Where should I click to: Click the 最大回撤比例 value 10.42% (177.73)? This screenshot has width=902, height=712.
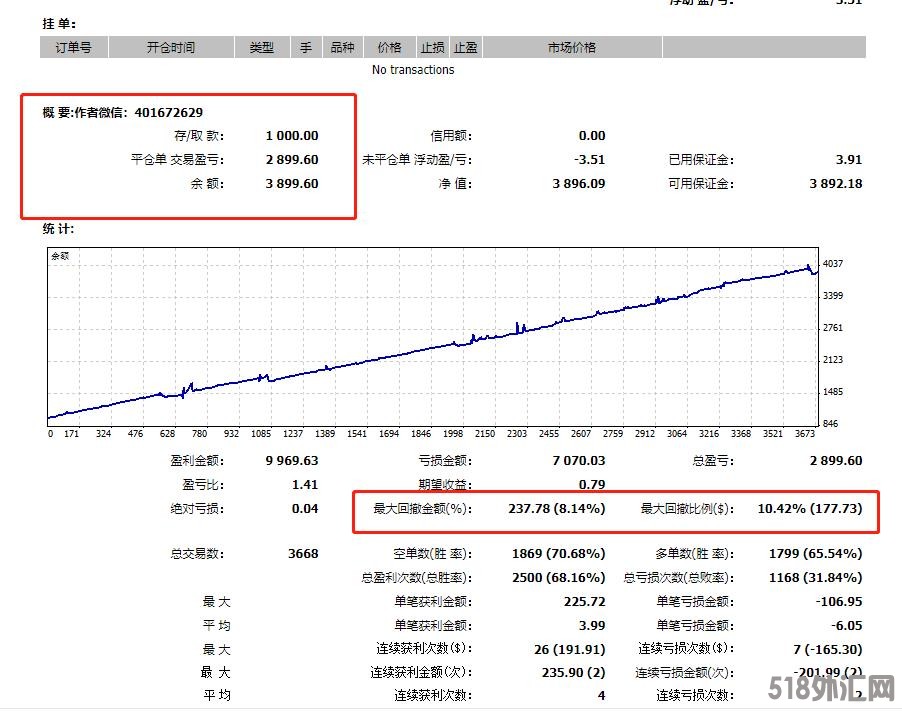click(809, 509)
